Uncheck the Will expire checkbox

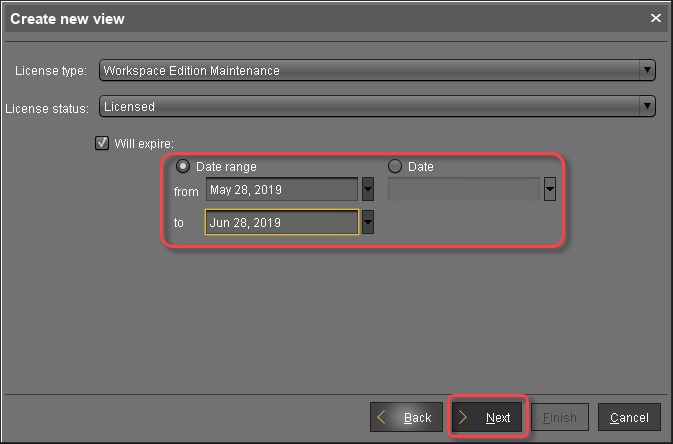(102, 143)
